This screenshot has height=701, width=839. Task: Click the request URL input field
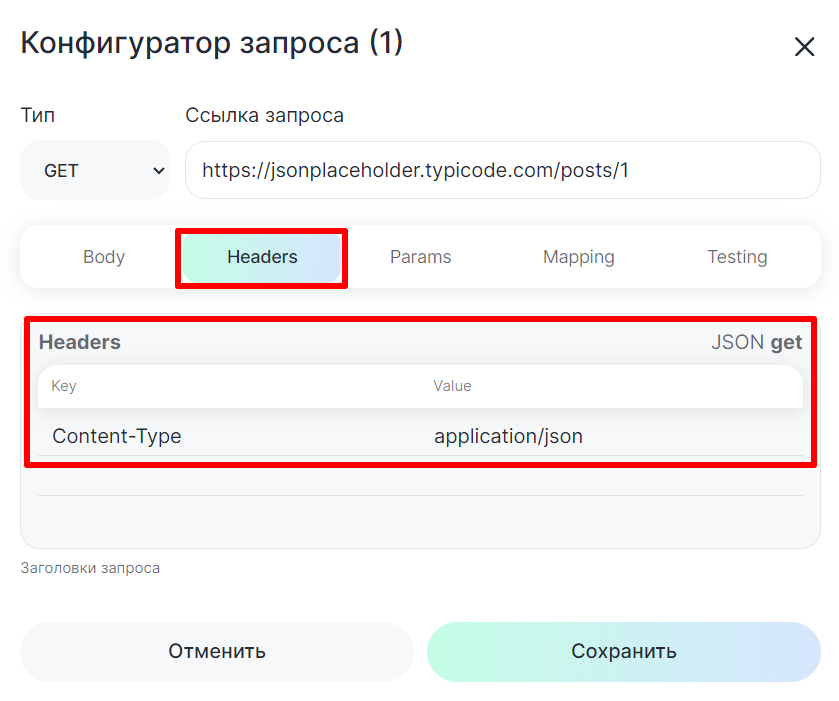coord(502,171)
